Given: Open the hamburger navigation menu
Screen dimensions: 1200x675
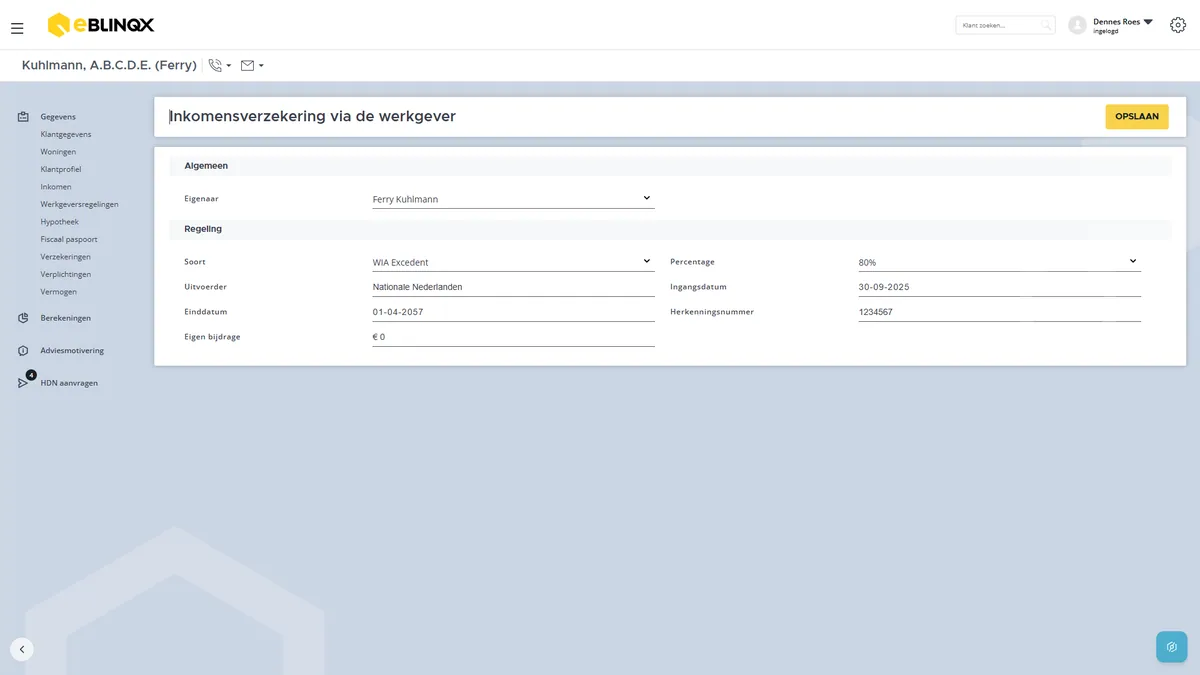Looking at the screenshot, I should click(17, 28).
